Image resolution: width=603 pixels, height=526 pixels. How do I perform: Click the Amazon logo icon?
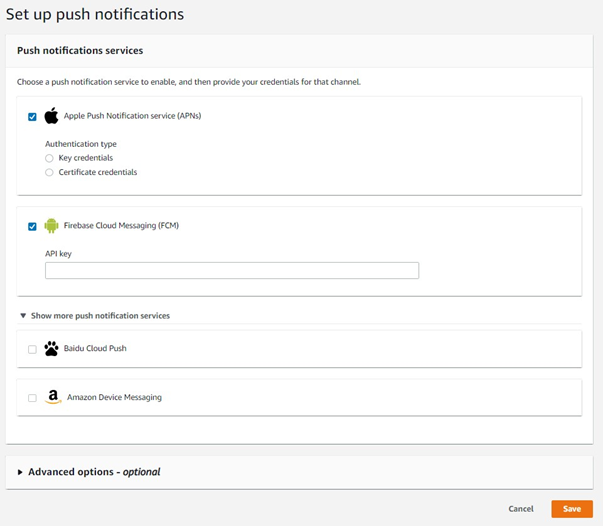click(x=51, y=397)
